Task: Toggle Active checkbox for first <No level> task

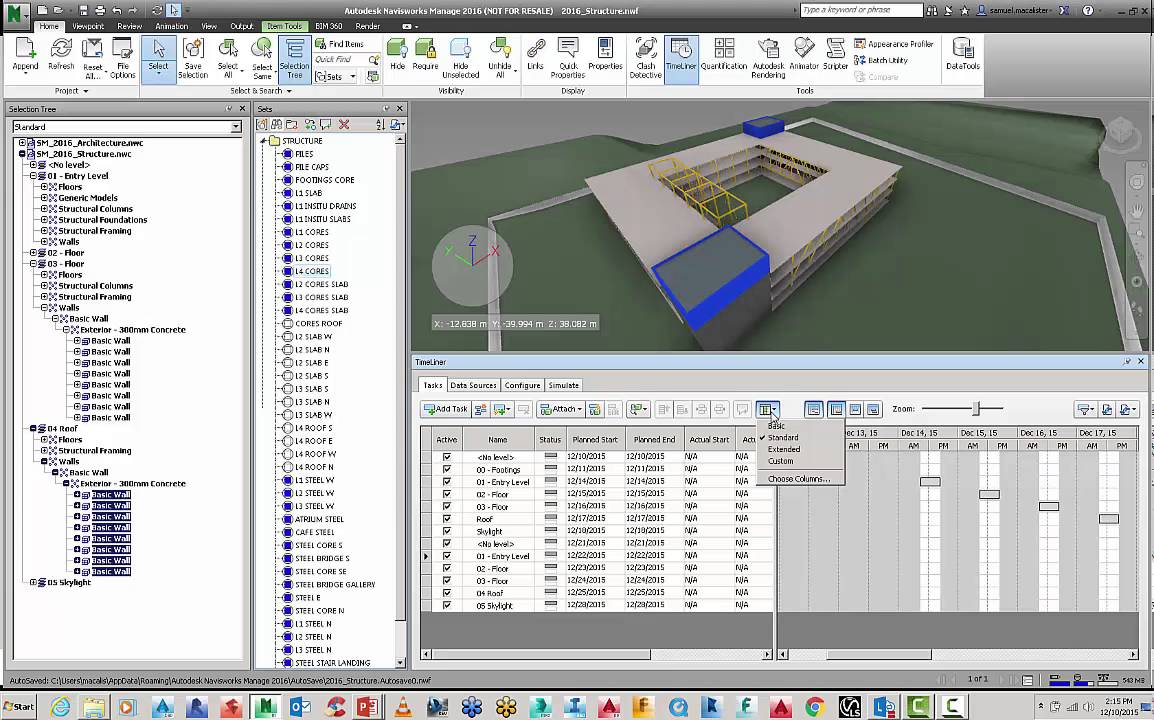Action: (x=447, y=456)
